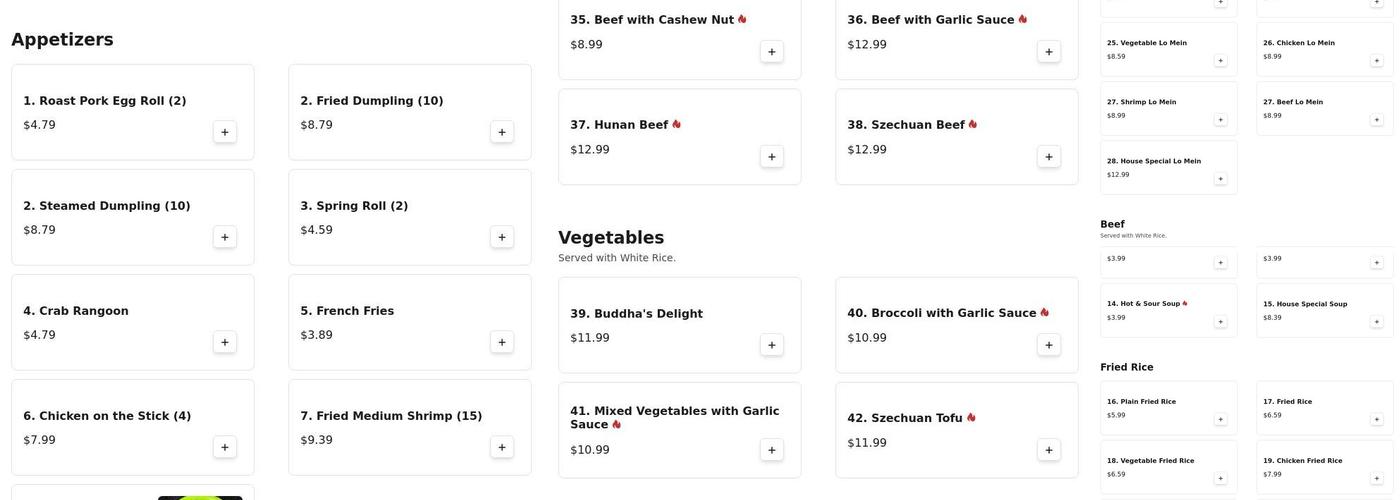Add House Special Lo Mein with plus icon

pyautogui.click(x=1220, y=179)
